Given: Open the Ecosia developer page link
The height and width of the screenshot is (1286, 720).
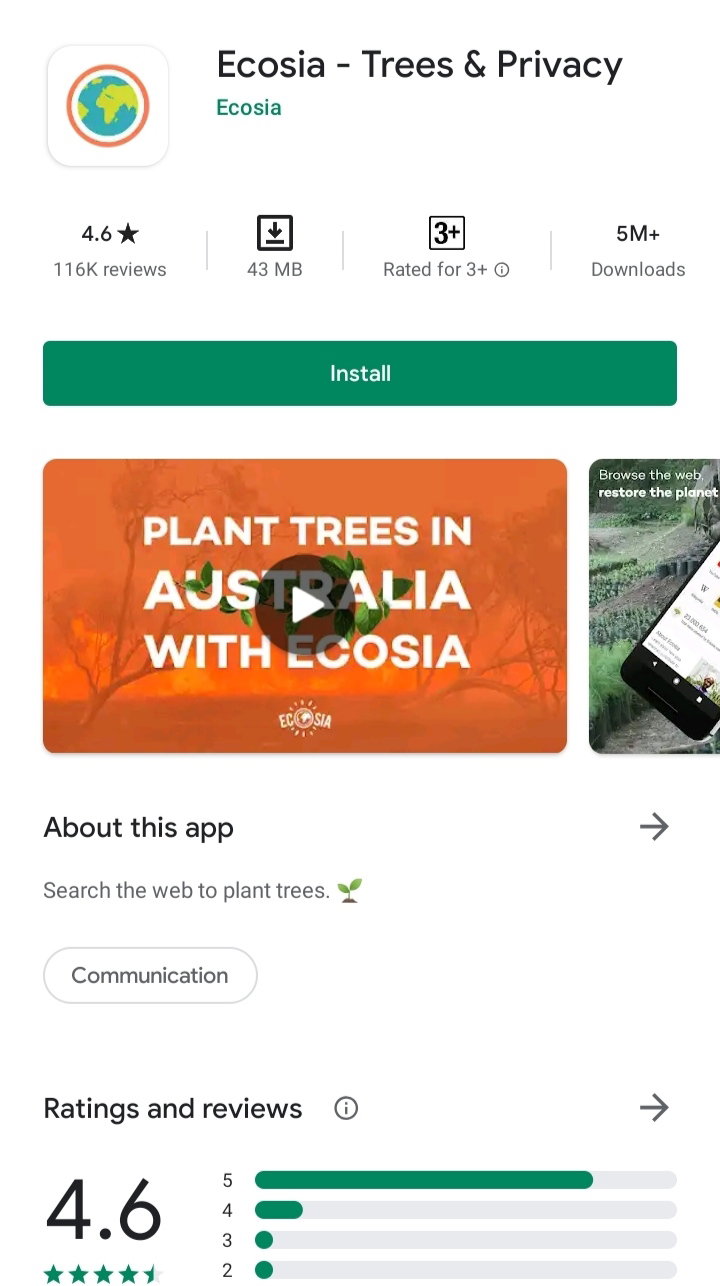Looking at the screenshot, I should click(x=249, y=108).
